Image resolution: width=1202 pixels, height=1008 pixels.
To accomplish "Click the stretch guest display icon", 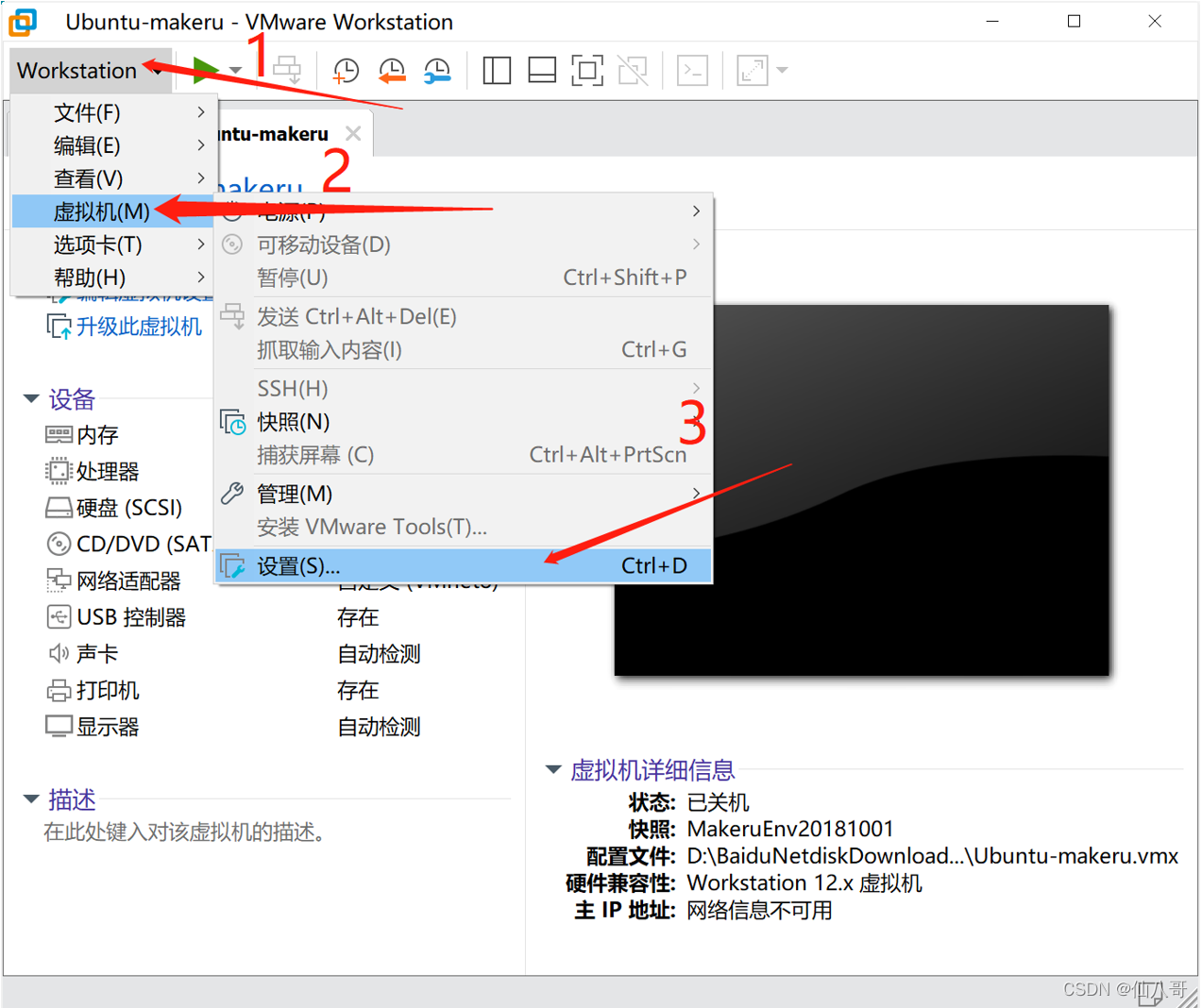I will point(753,71).
